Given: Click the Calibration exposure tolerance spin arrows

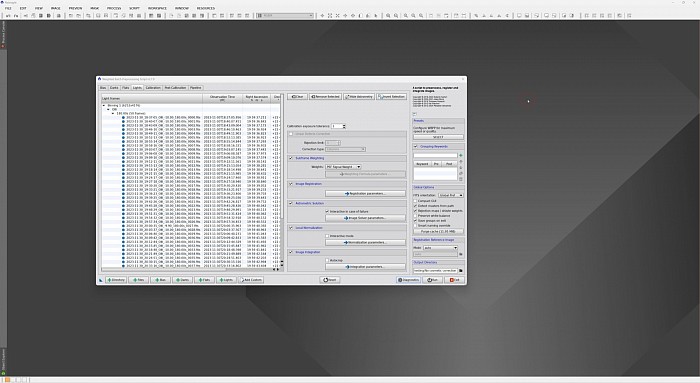Looking at the screenshot, I should point(344,126).
